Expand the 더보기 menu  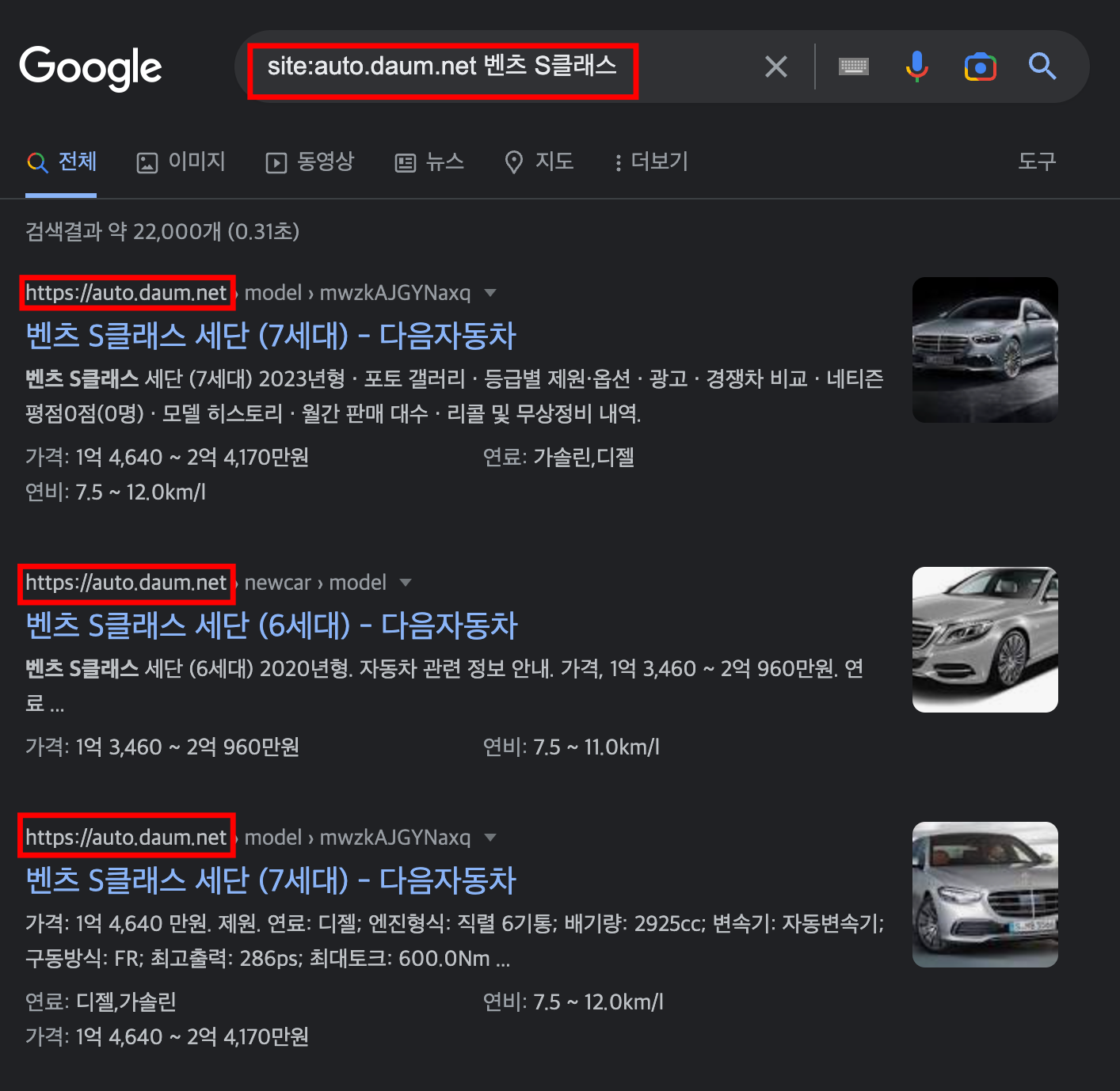coord(651,162)
